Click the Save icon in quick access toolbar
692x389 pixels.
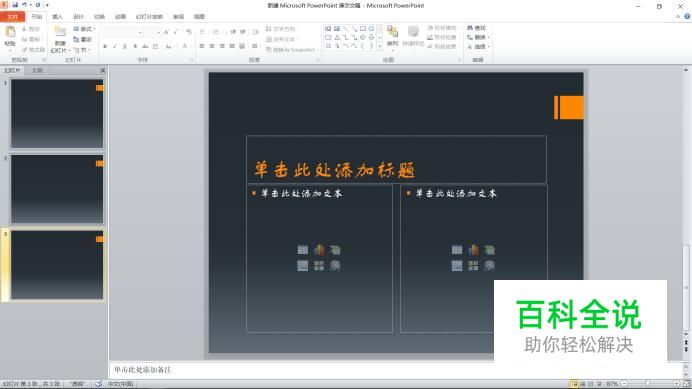(x=15, y=5)
